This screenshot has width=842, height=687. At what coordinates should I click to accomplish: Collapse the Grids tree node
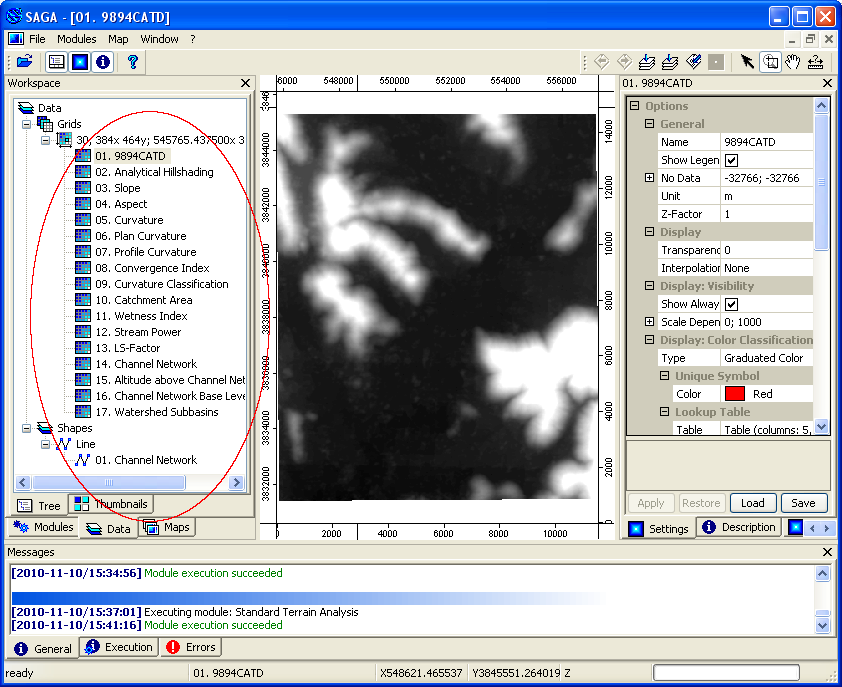coord(26,124)
